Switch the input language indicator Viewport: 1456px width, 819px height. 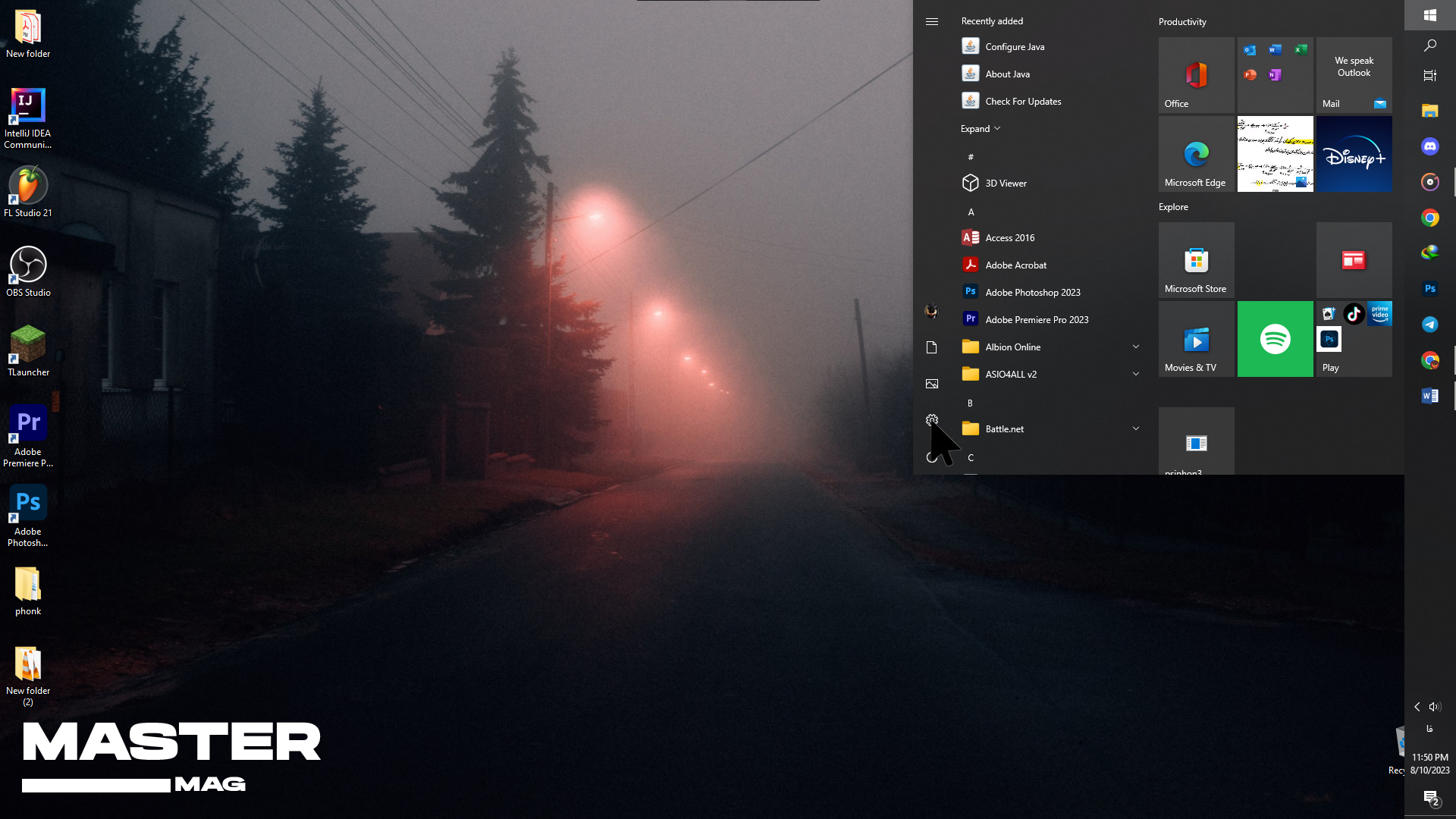pos(1429,729)
